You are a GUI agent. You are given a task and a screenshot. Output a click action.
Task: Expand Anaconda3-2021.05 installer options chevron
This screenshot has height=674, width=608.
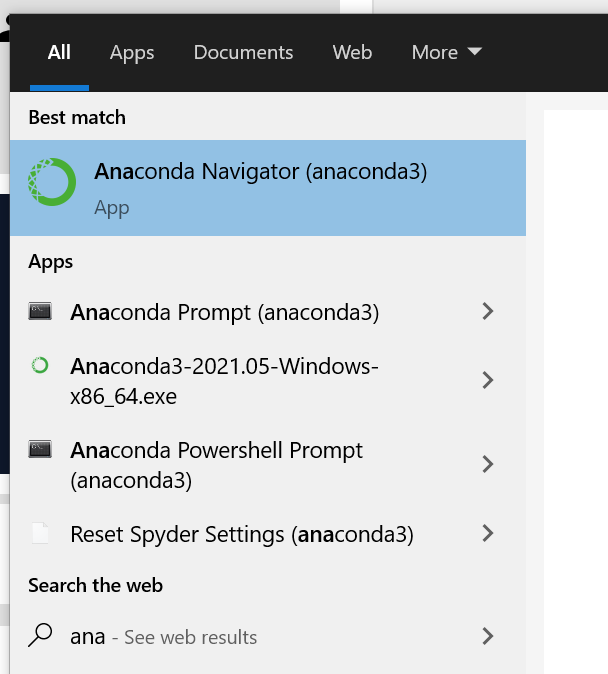point(488,380)
